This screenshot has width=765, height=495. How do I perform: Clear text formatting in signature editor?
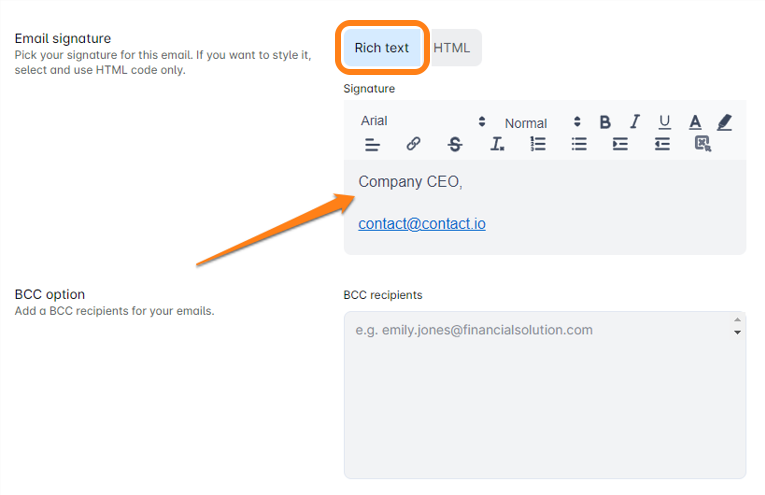click(x=497, y=144)
